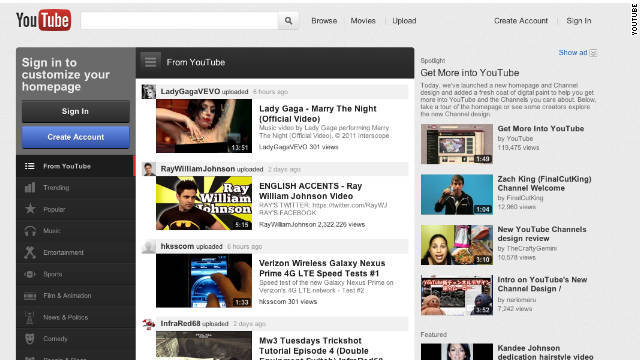640x360 pixels.
Task: Click Intro on YouTube's New Channel Design title
Action: tap(542, 284)
